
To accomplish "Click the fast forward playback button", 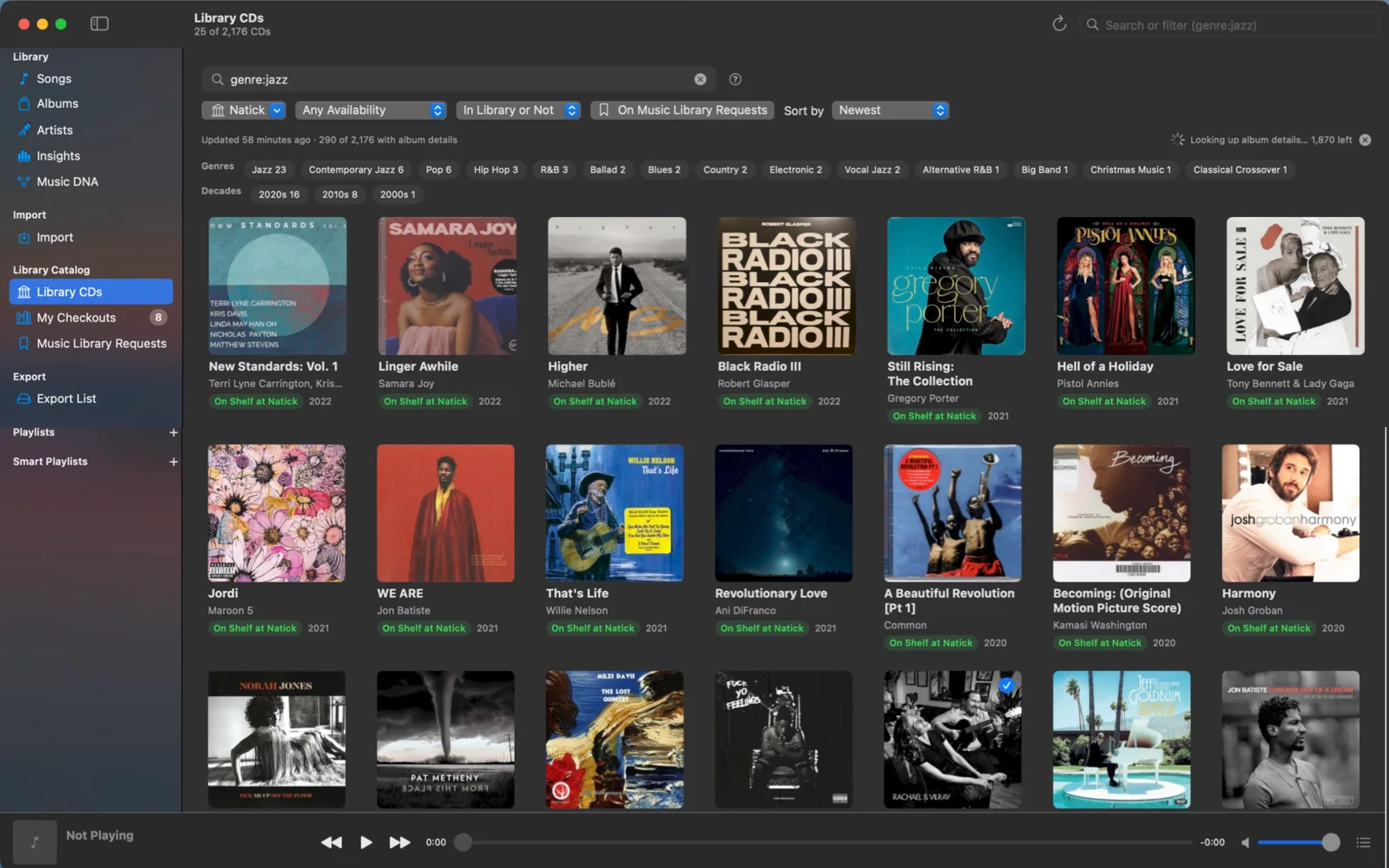I will (399, 842).
